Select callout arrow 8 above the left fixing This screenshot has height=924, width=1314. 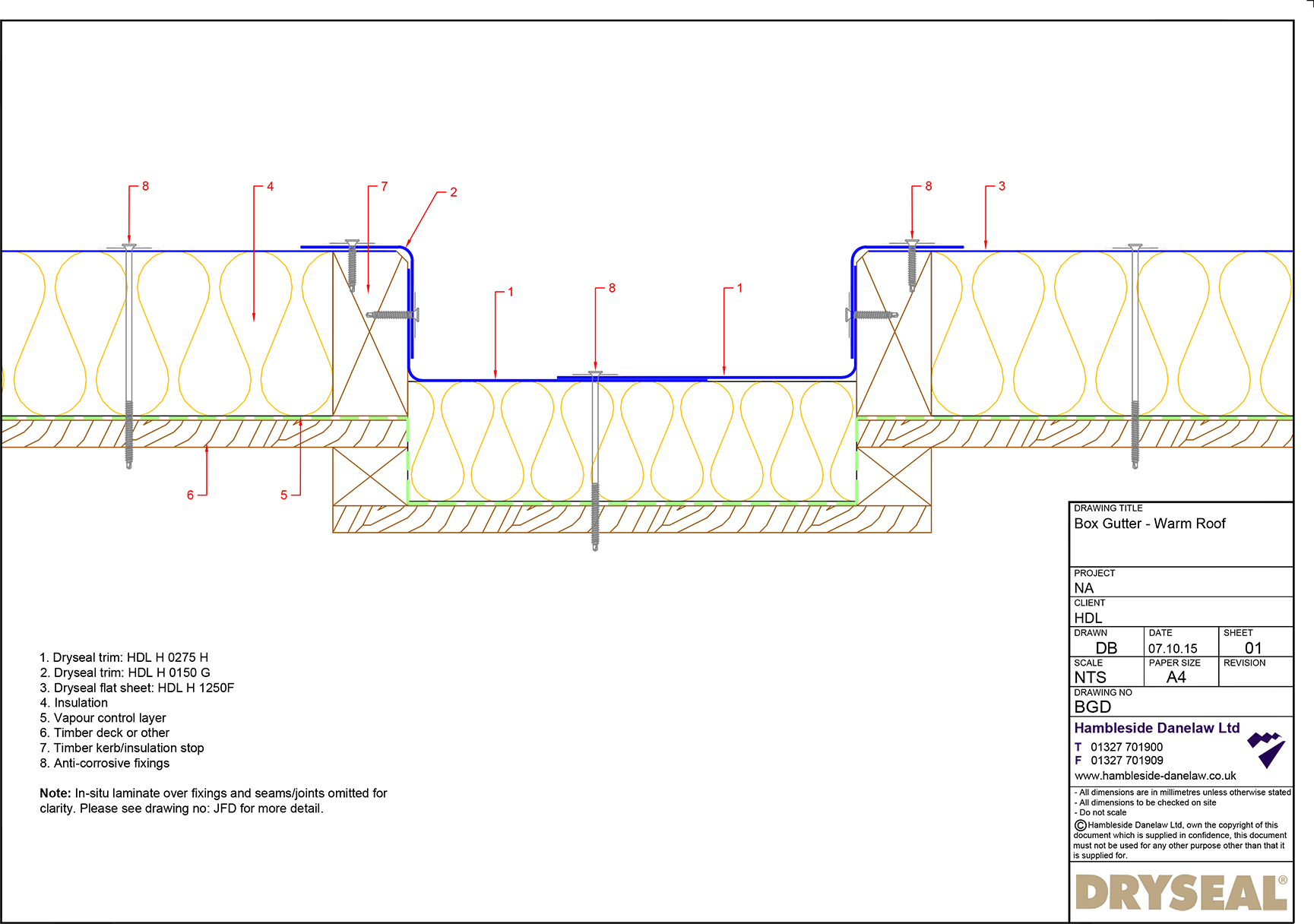131,214
